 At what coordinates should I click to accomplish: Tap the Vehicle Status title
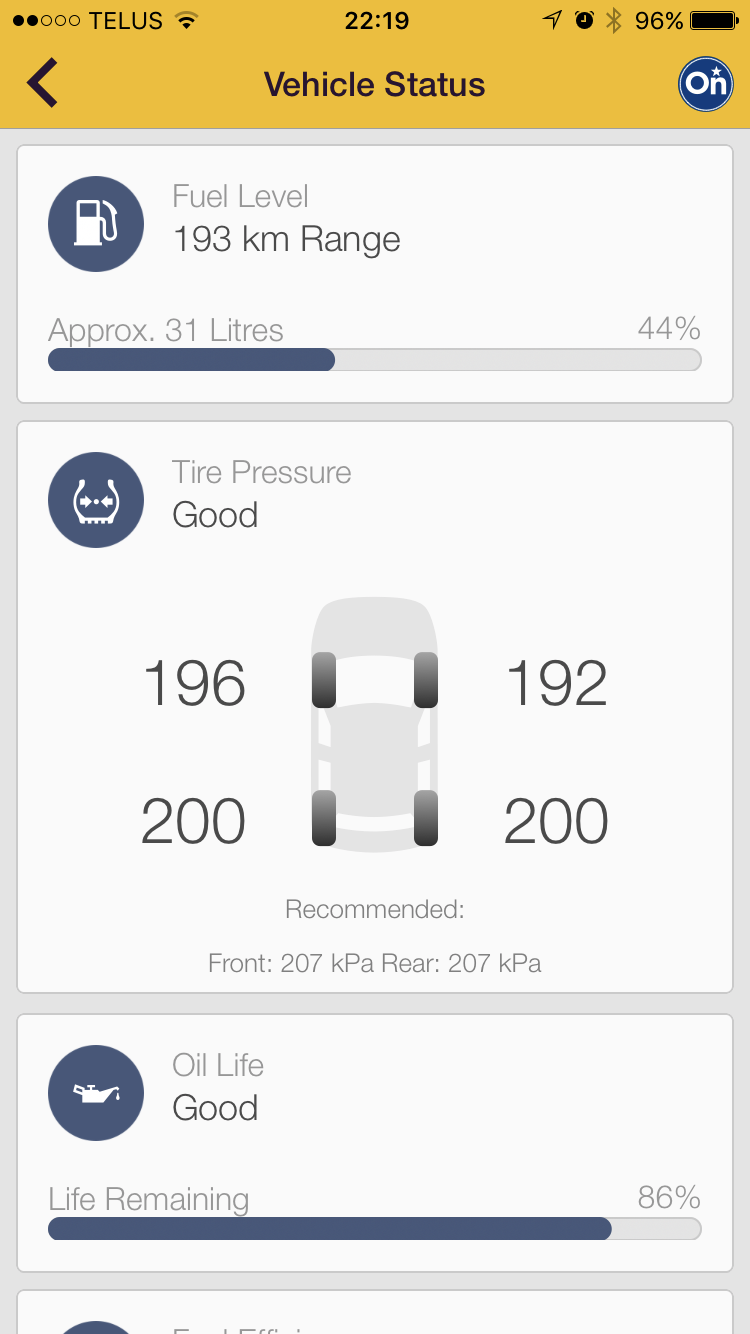[374, 84]
